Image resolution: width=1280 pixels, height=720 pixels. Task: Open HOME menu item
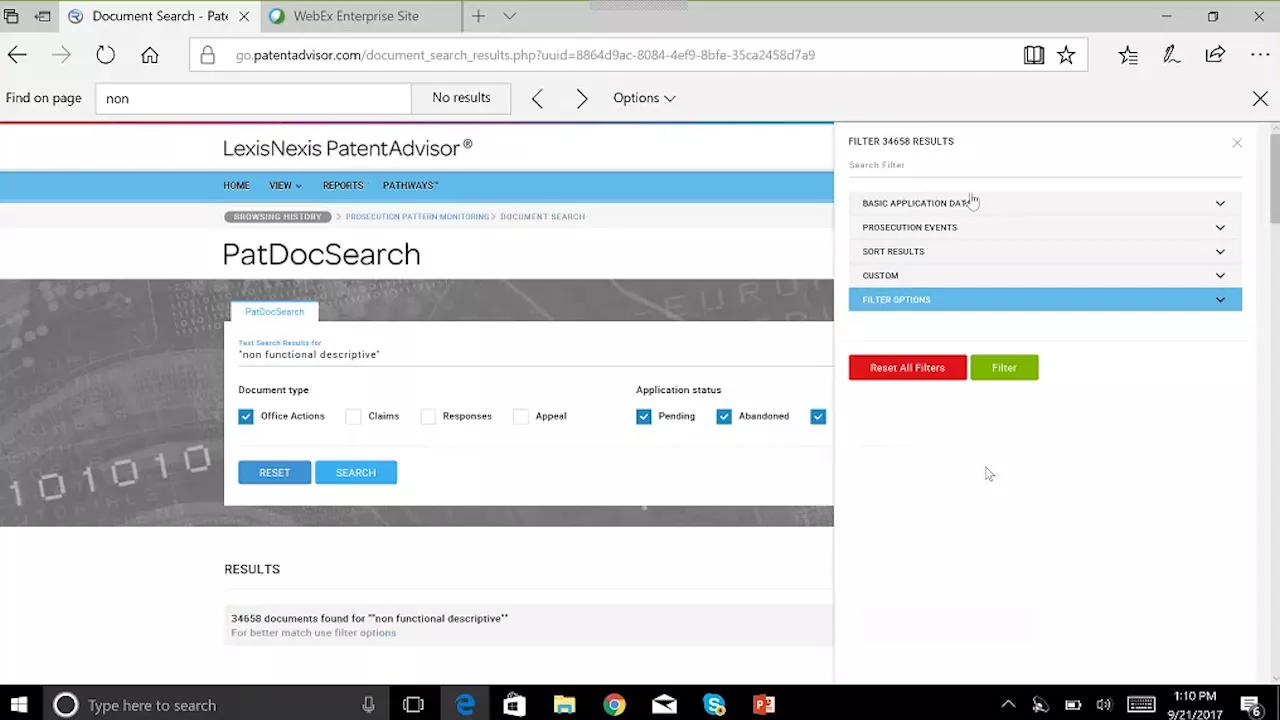[x=236, y=185]
